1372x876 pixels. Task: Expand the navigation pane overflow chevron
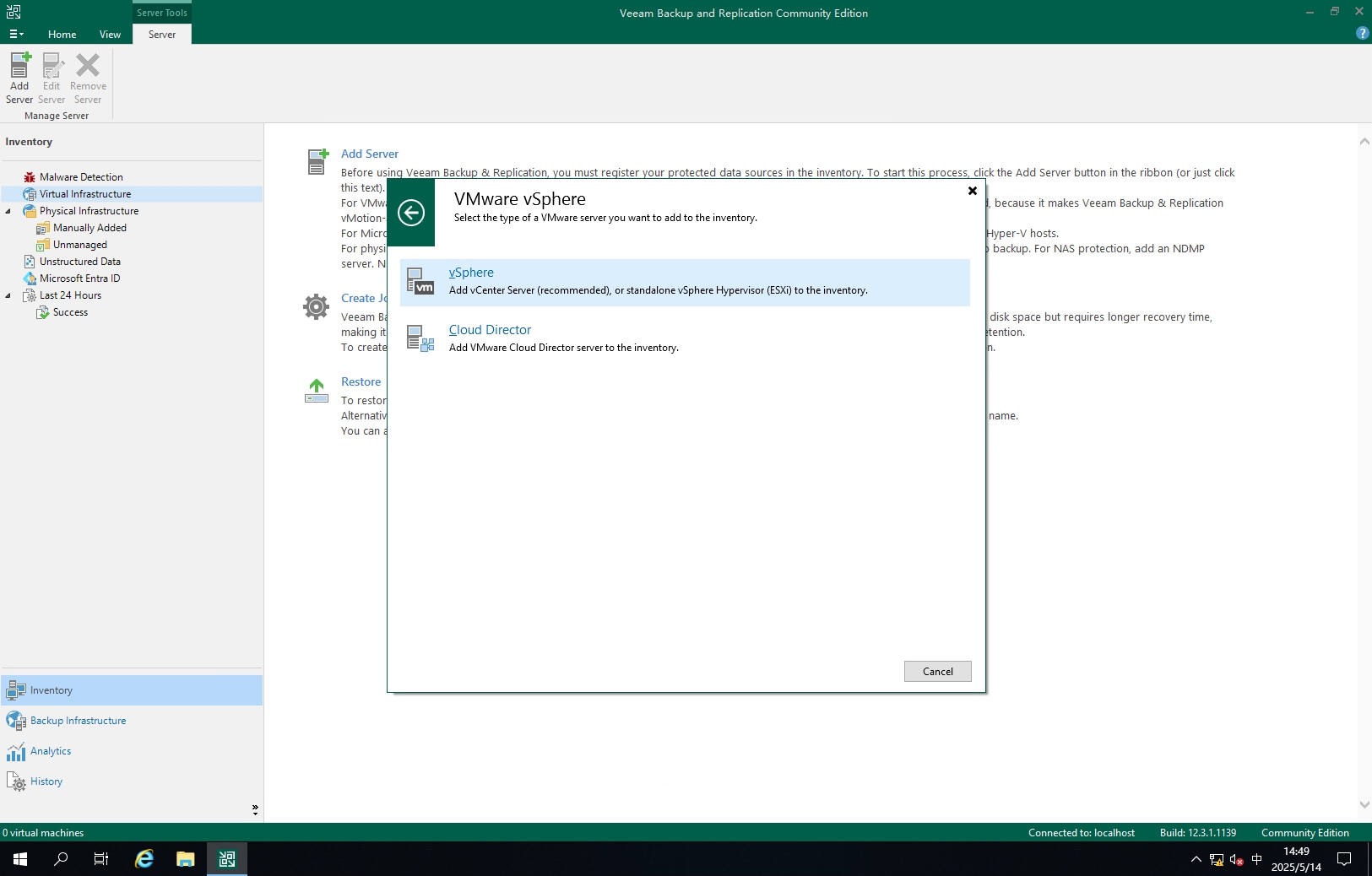click(x=255, y=809)
